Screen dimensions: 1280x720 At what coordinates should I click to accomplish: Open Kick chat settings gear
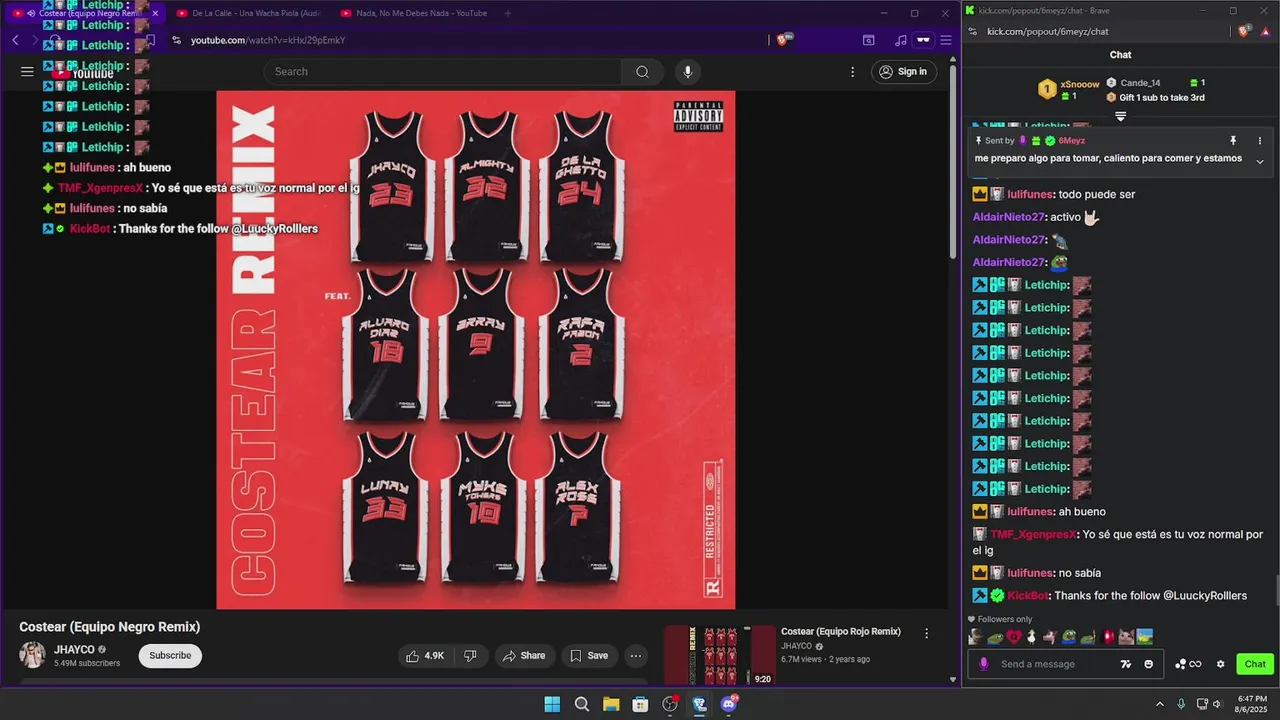tap(1220, 664)
